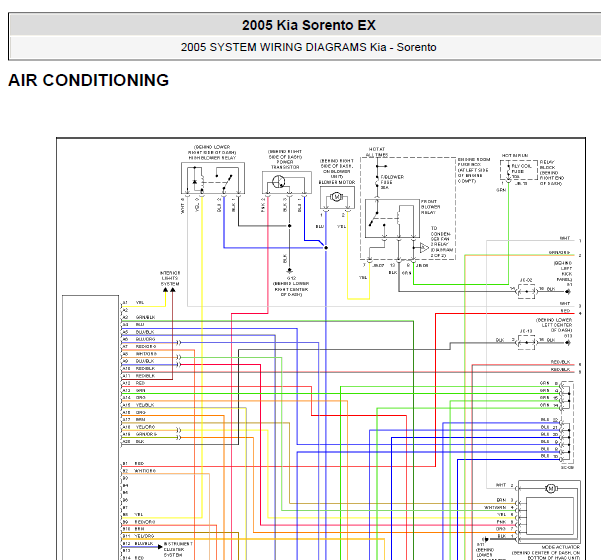Screen dimensions: 601x560
Task: Click the dark red arrow under Interior Lights System
Action: [173, 290]
